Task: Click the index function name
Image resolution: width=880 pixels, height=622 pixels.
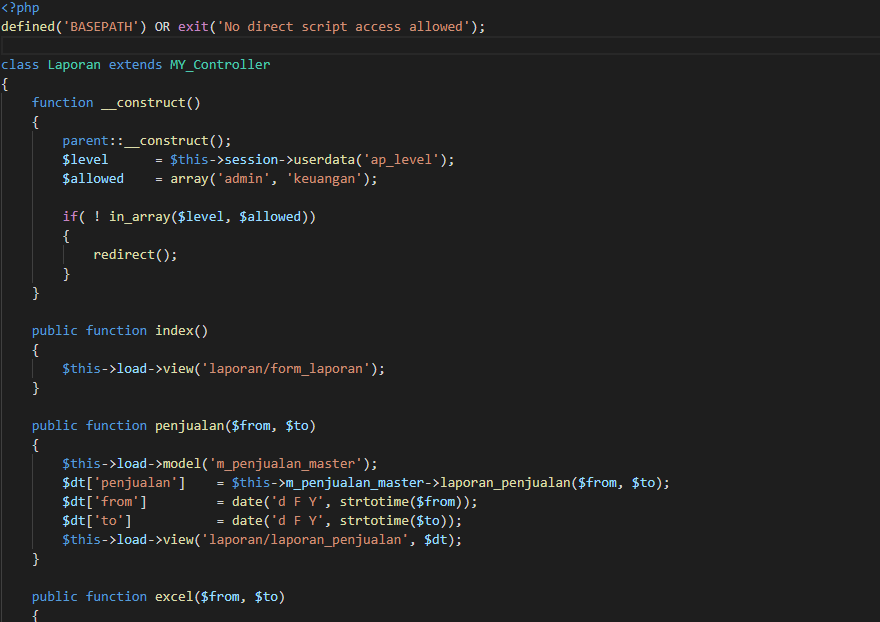Action: point(174,331)
